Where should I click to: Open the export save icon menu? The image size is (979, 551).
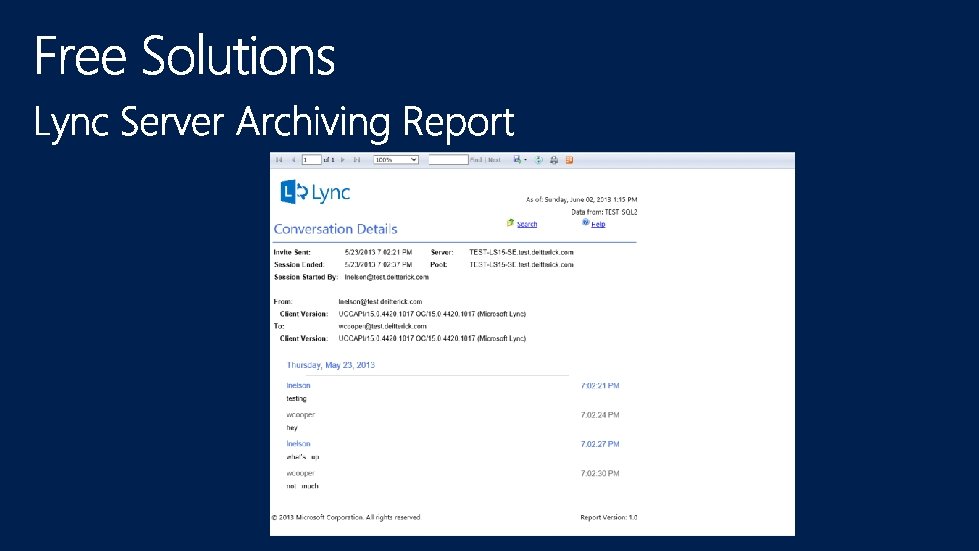[x=517, y=160]
